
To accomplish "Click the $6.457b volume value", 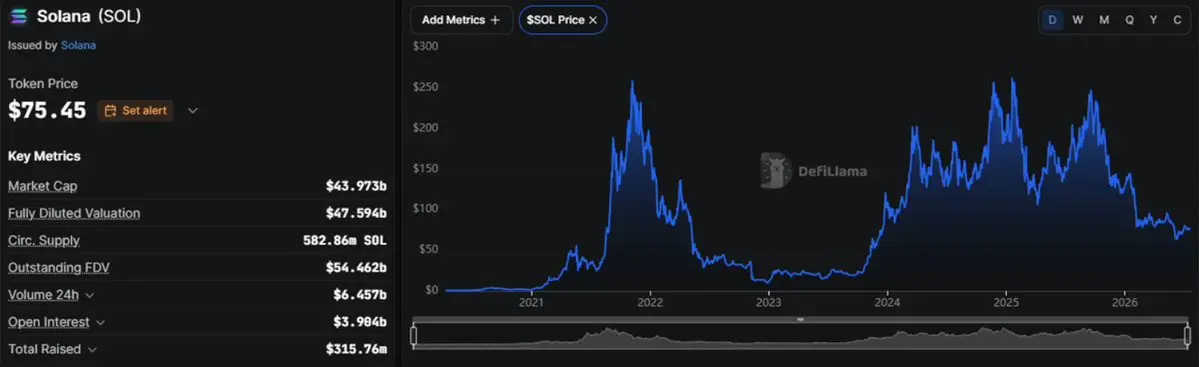I will 360,295.
